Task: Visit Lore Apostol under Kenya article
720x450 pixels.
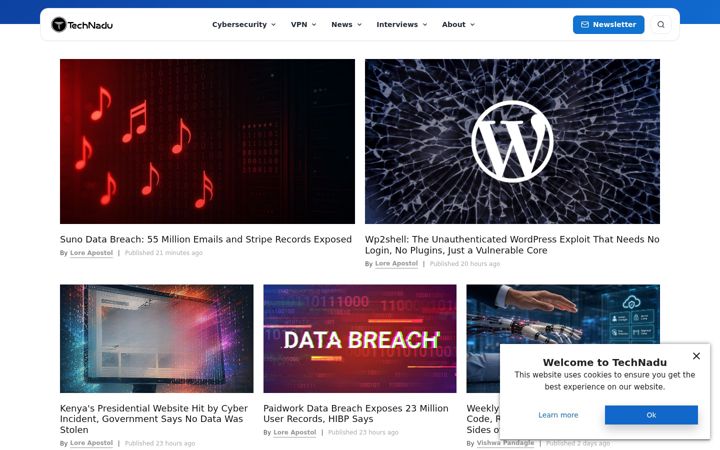Action: pos(91,443)
